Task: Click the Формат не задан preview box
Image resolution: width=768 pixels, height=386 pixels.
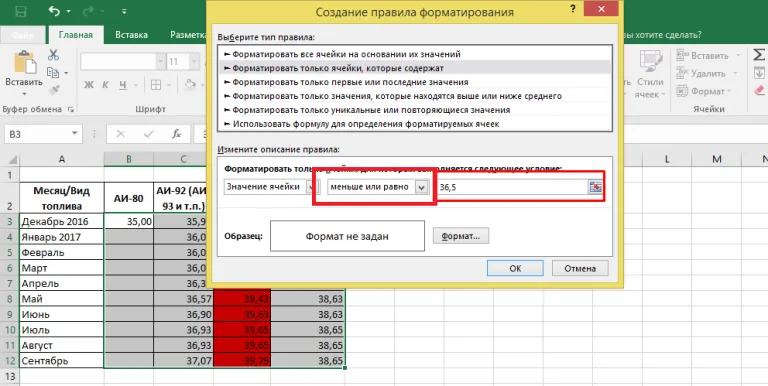Action: point(347,236)
